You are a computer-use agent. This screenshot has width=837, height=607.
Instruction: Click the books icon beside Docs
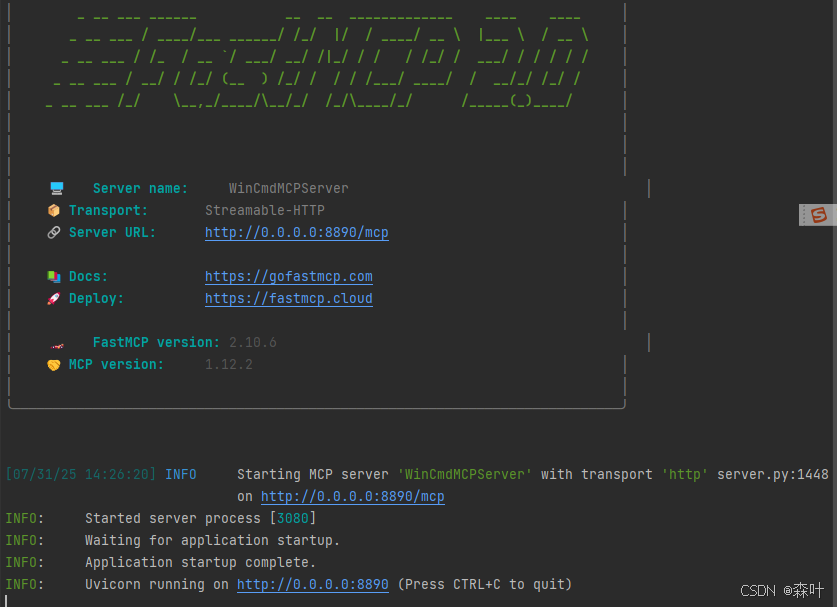point(53,276)
